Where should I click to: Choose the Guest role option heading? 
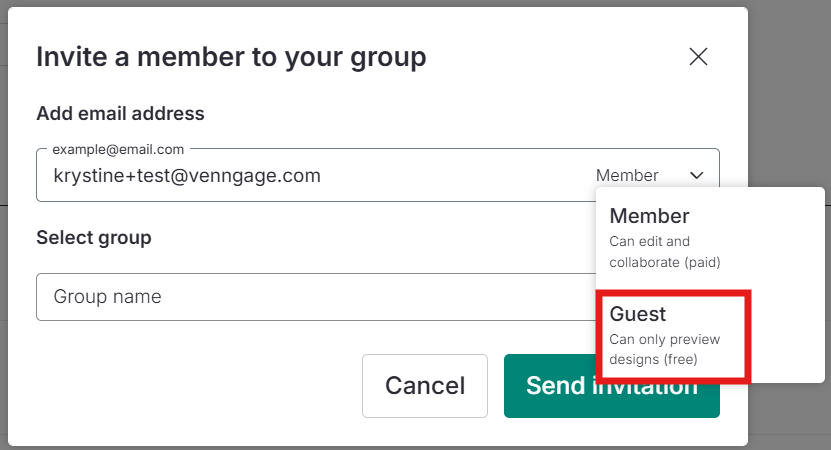[x=638, y=314]
